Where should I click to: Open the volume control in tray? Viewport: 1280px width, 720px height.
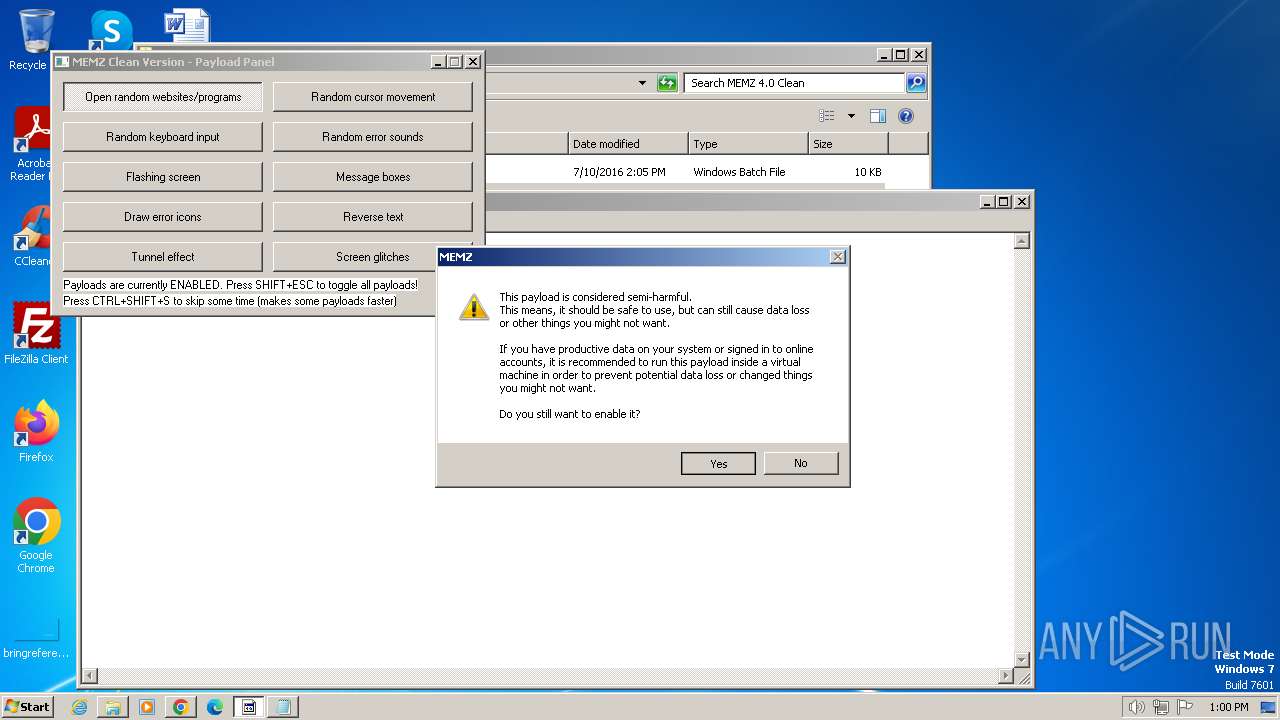(x=1136, y=707)
